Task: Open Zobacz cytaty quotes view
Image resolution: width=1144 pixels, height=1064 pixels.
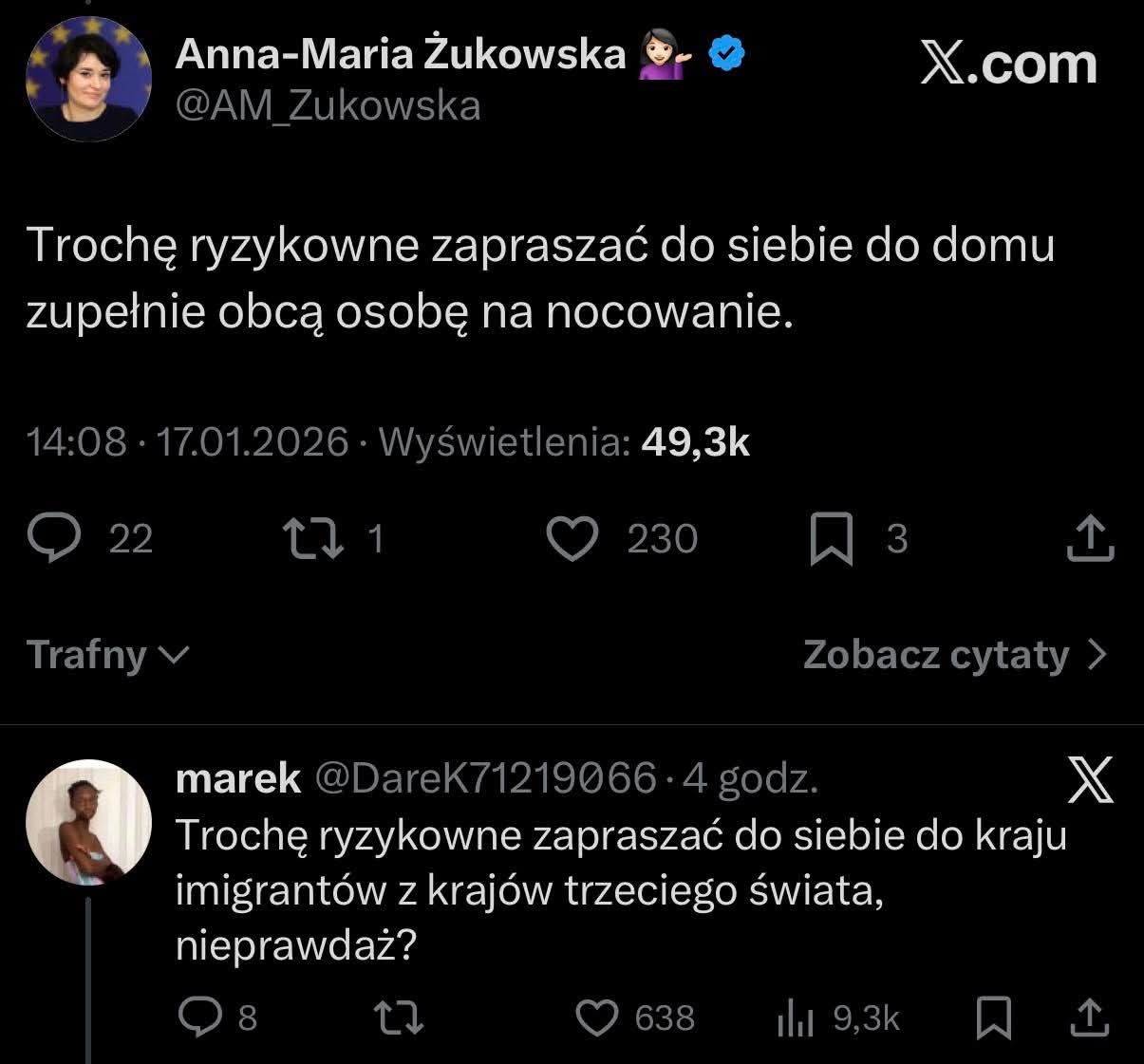Action: (954, 655)
